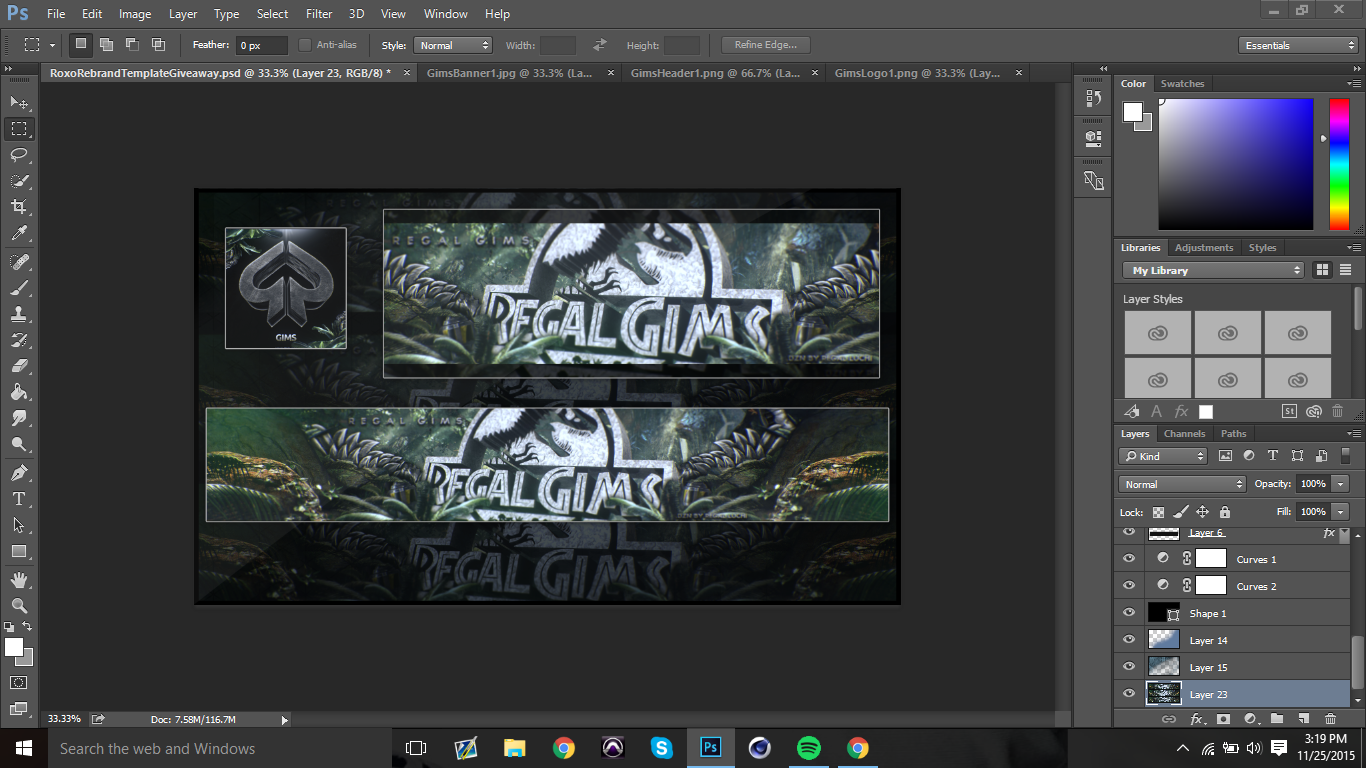Hide the Shape 1 layer
Screen dimensions: 1366x768
1129,613
